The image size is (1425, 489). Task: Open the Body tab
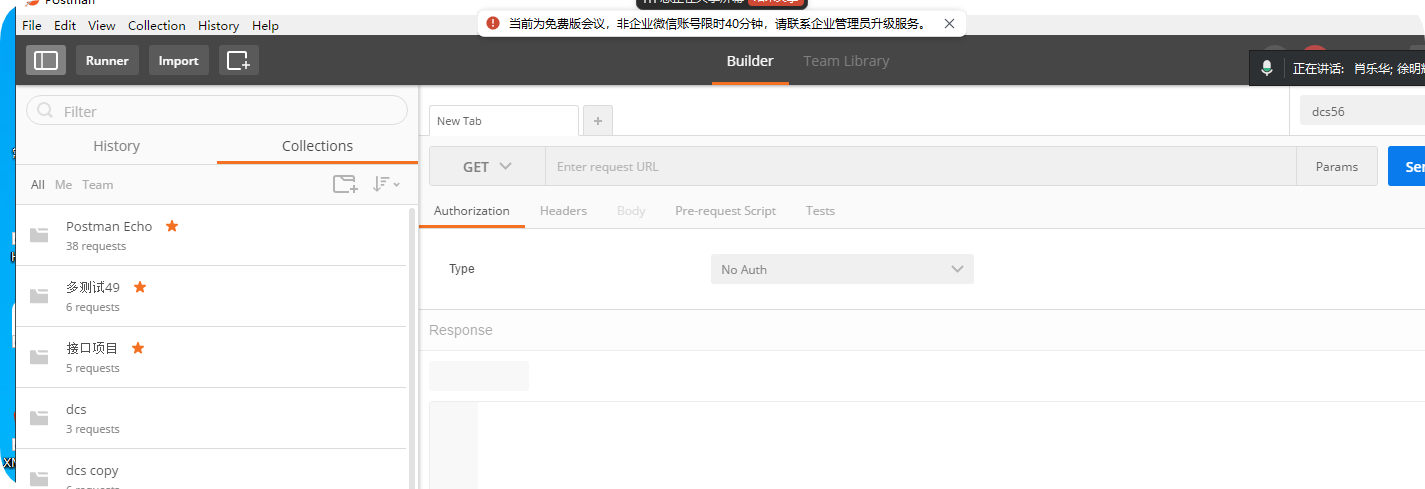coord(631,211)
